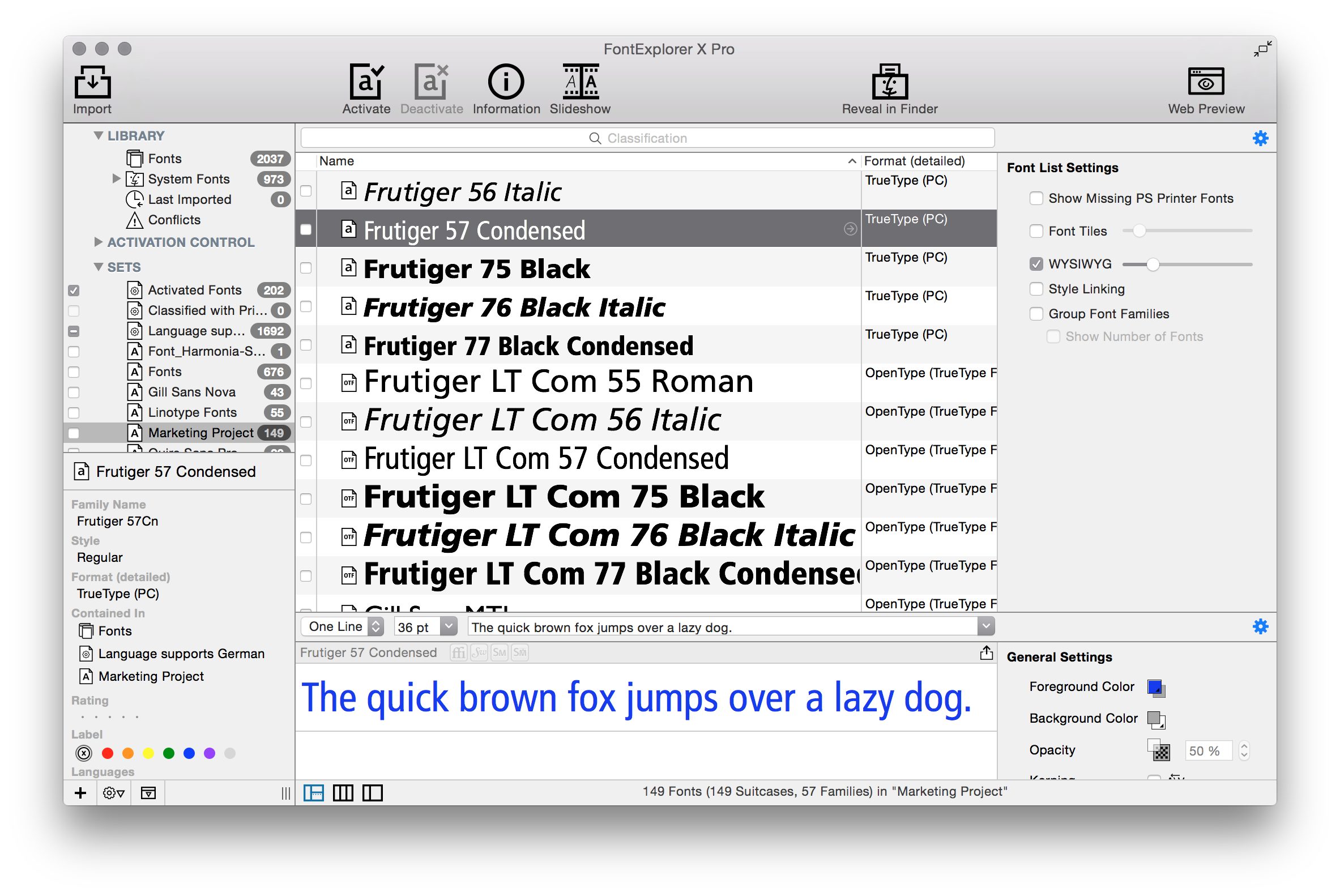
Task: Select the Linotype Fonts set
Action: pos(192,412)
